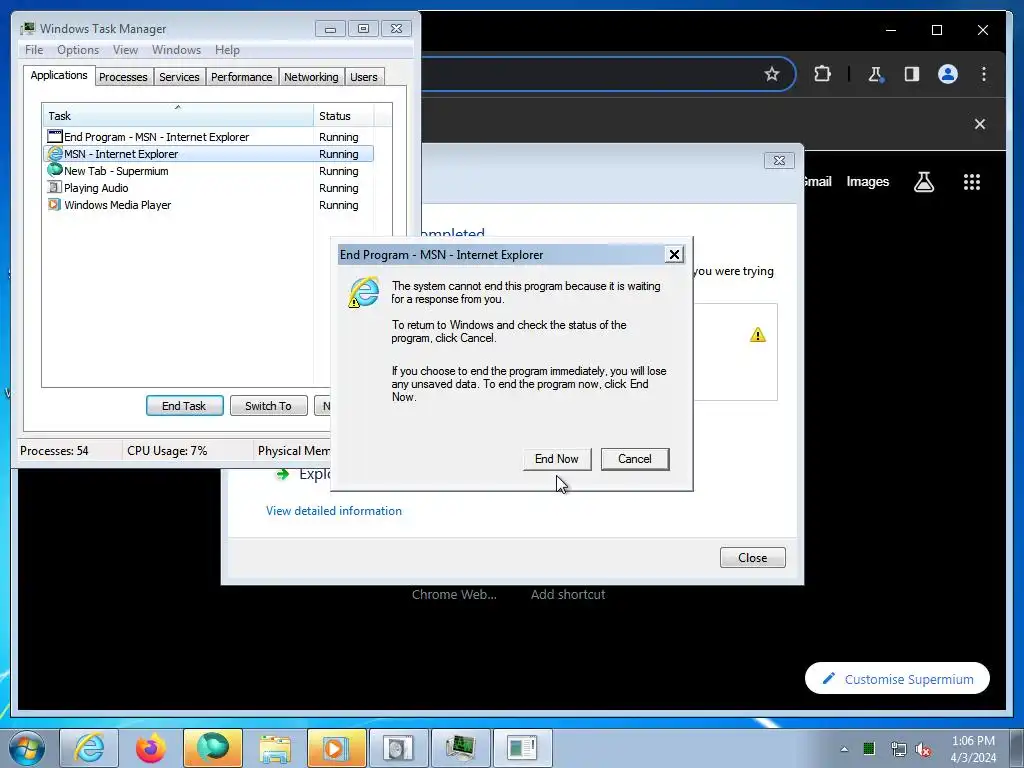Toggle the browser side panel icon
Viewport: 1024px width, 768px height.
tap(912, 74)
